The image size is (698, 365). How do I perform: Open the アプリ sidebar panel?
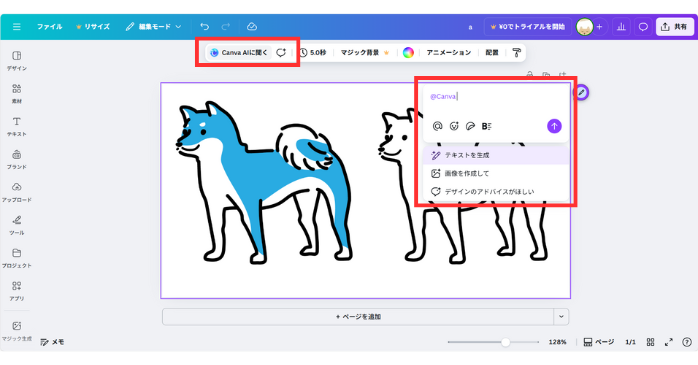[x=16, y=291]
